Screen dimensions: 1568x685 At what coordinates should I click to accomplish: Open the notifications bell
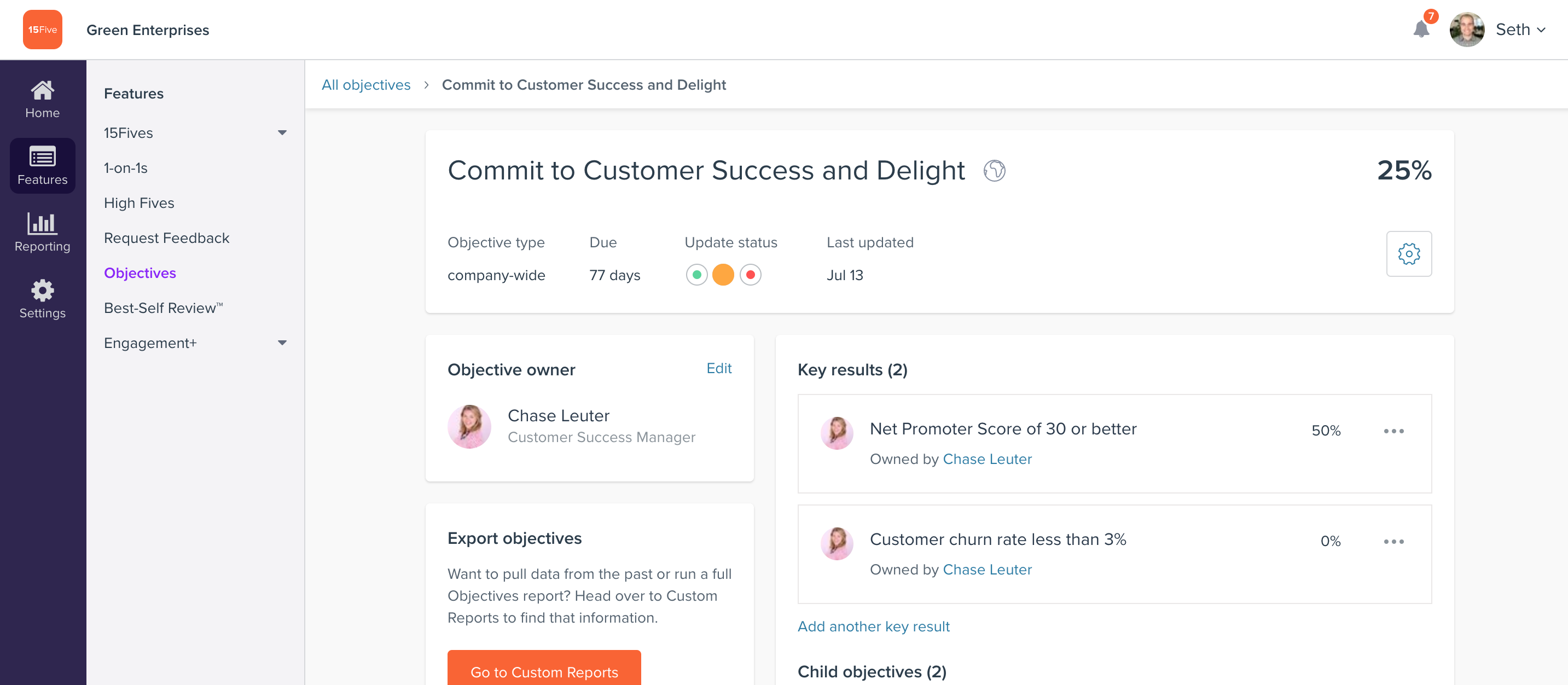click(1421, 28)
